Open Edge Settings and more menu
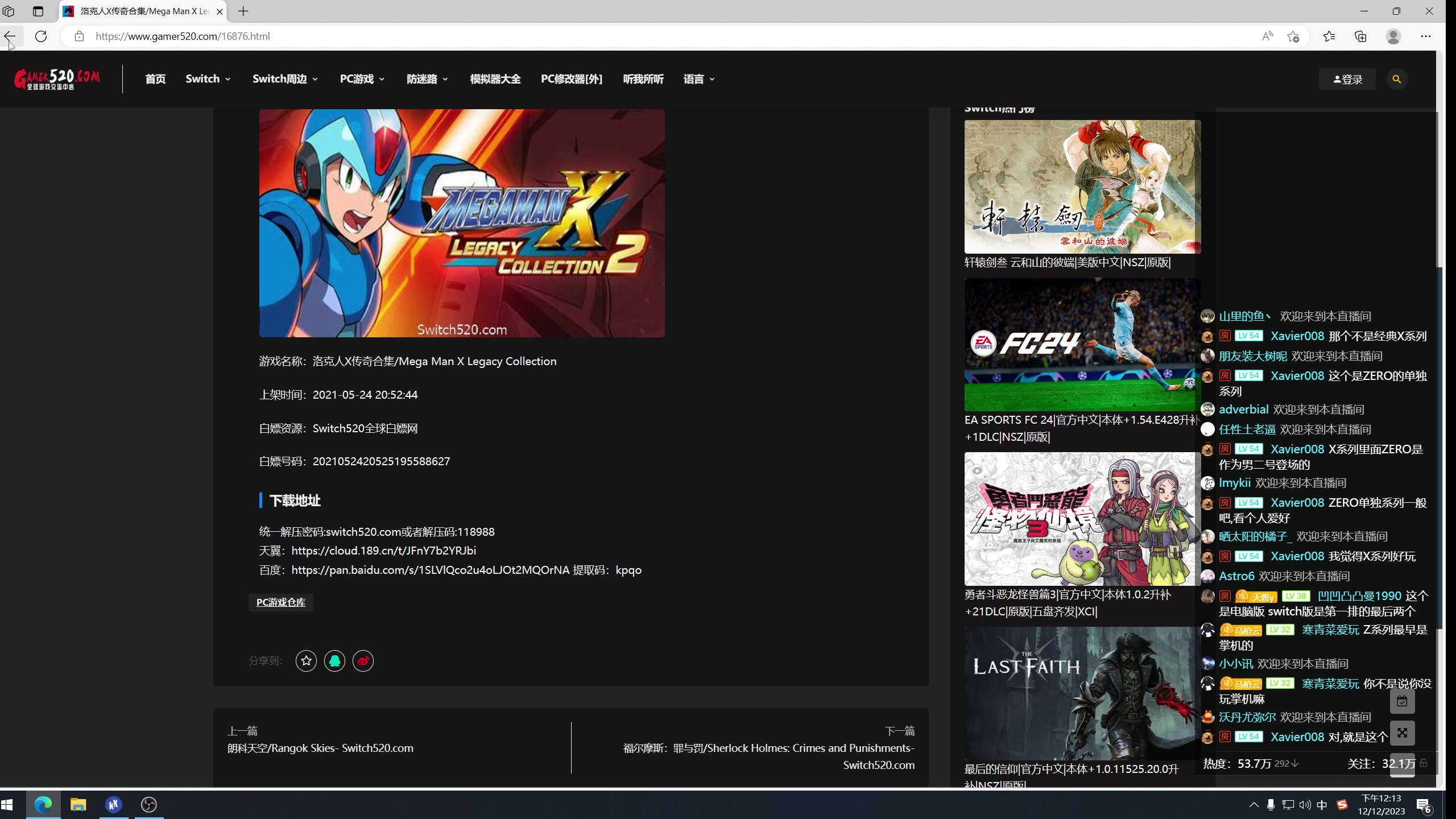The height and width of the screenshot is (819, 1456). pos(1426,36)
